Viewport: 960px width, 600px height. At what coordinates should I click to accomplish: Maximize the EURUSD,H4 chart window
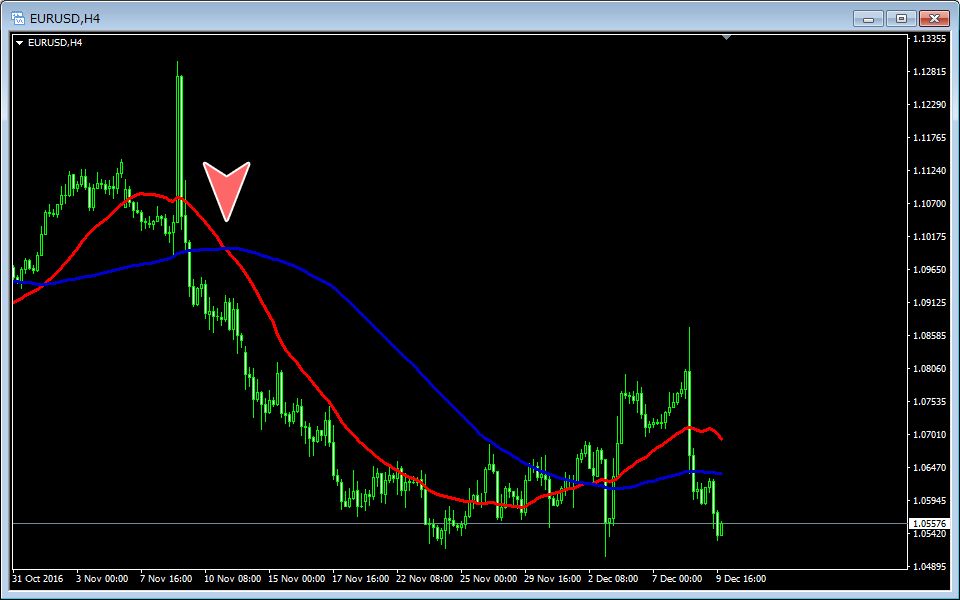pos(901,18)
